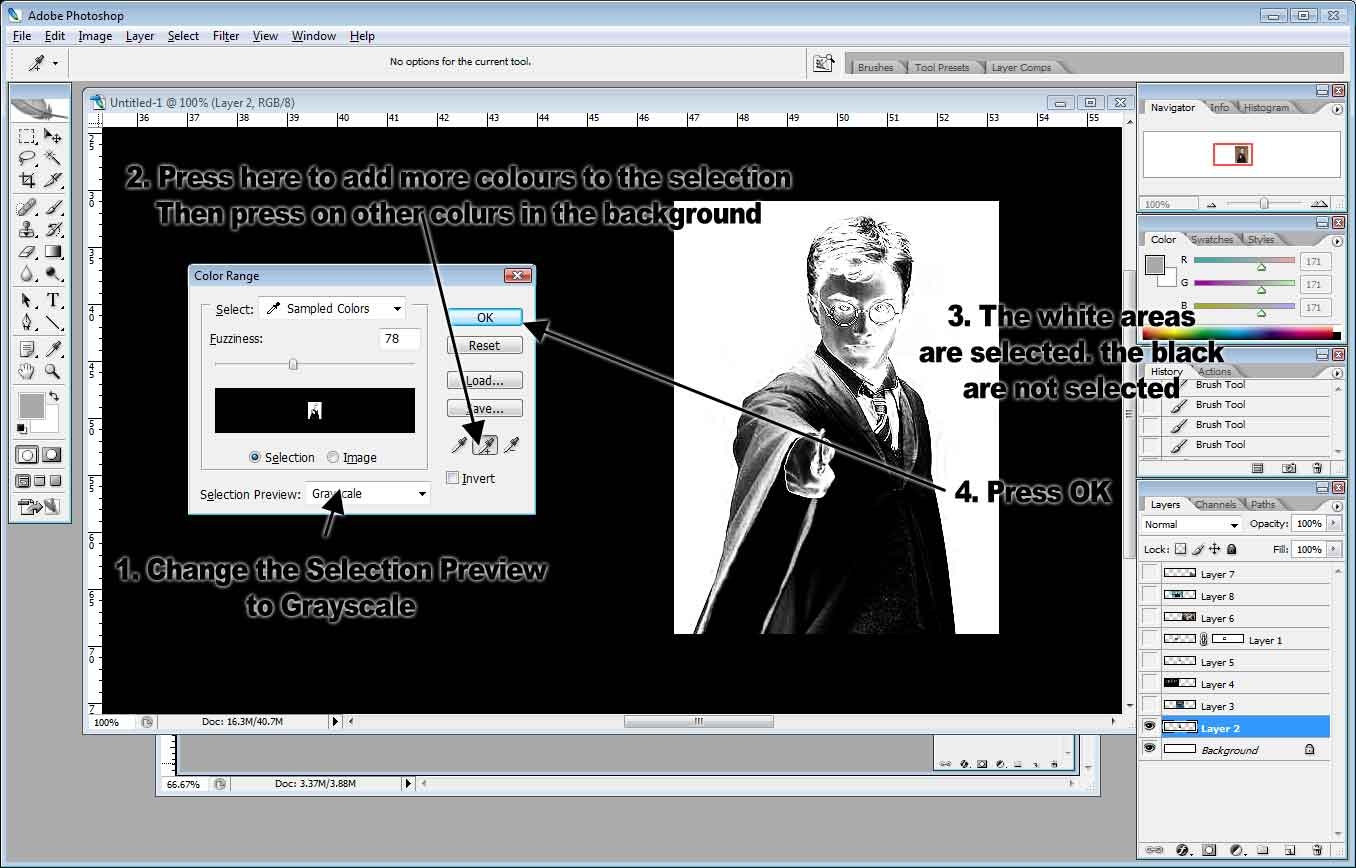
Task: Switch to Quick Mask mode
Action: point(51,455)
